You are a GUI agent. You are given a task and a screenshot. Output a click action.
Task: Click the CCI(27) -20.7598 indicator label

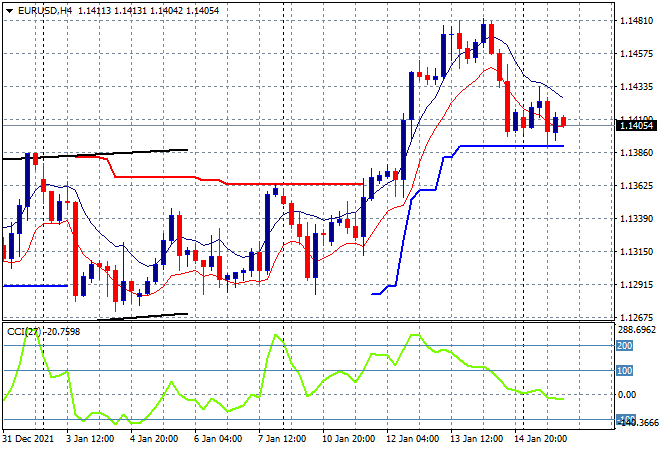(43, 332)
